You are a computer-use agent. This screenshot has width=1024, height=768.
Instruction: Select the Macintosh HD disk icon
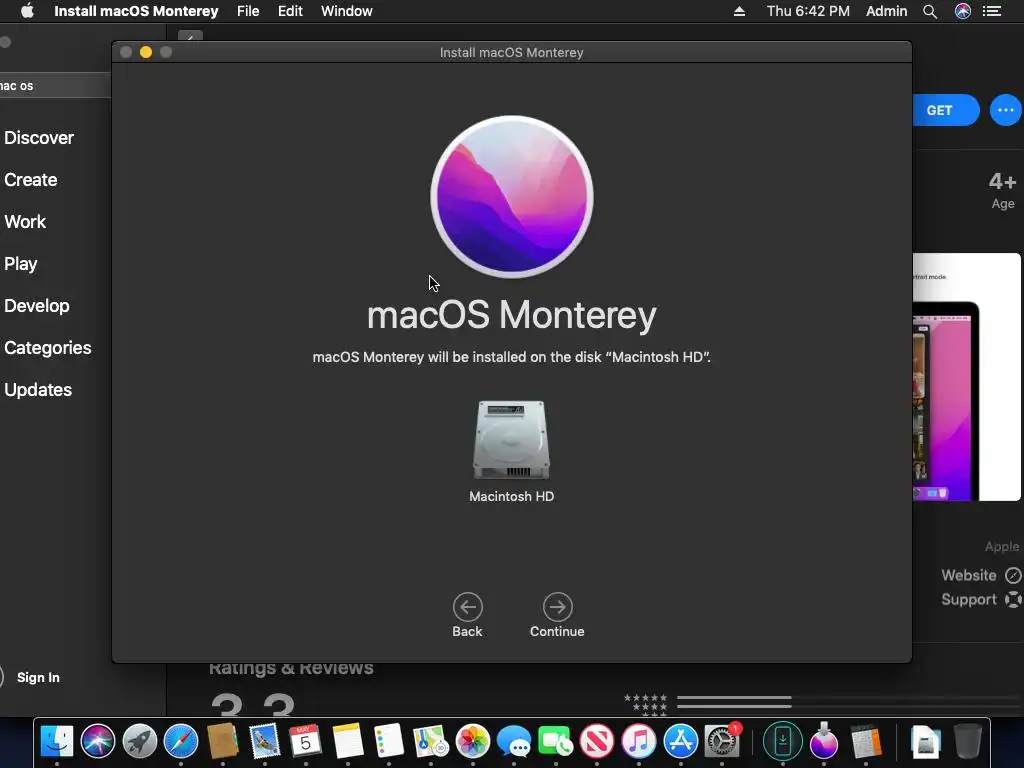click(x=511, y=440)
